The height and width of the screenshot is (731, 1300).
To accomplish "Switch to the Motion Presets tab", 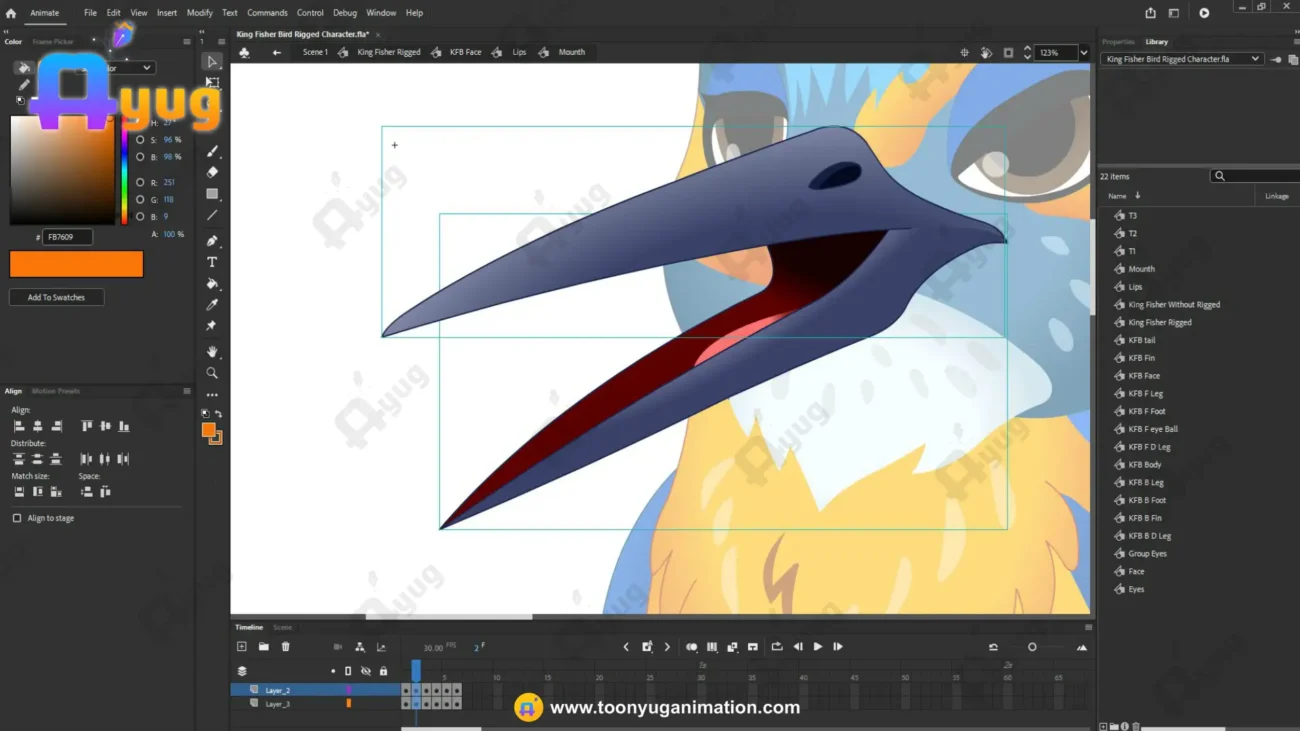I will tap(56, 391).
